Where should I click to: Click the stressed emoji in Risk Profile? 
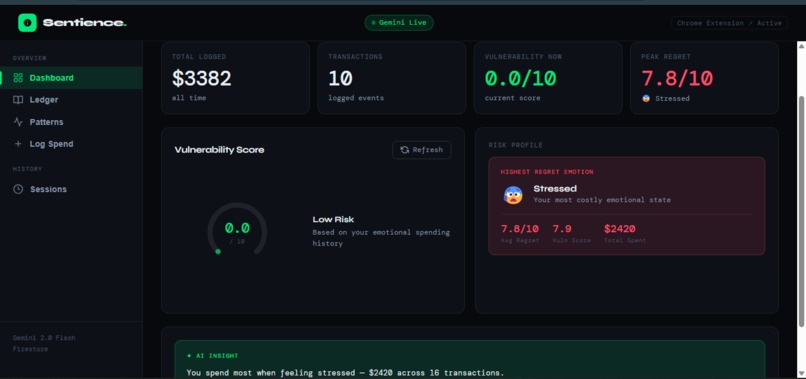513,195
